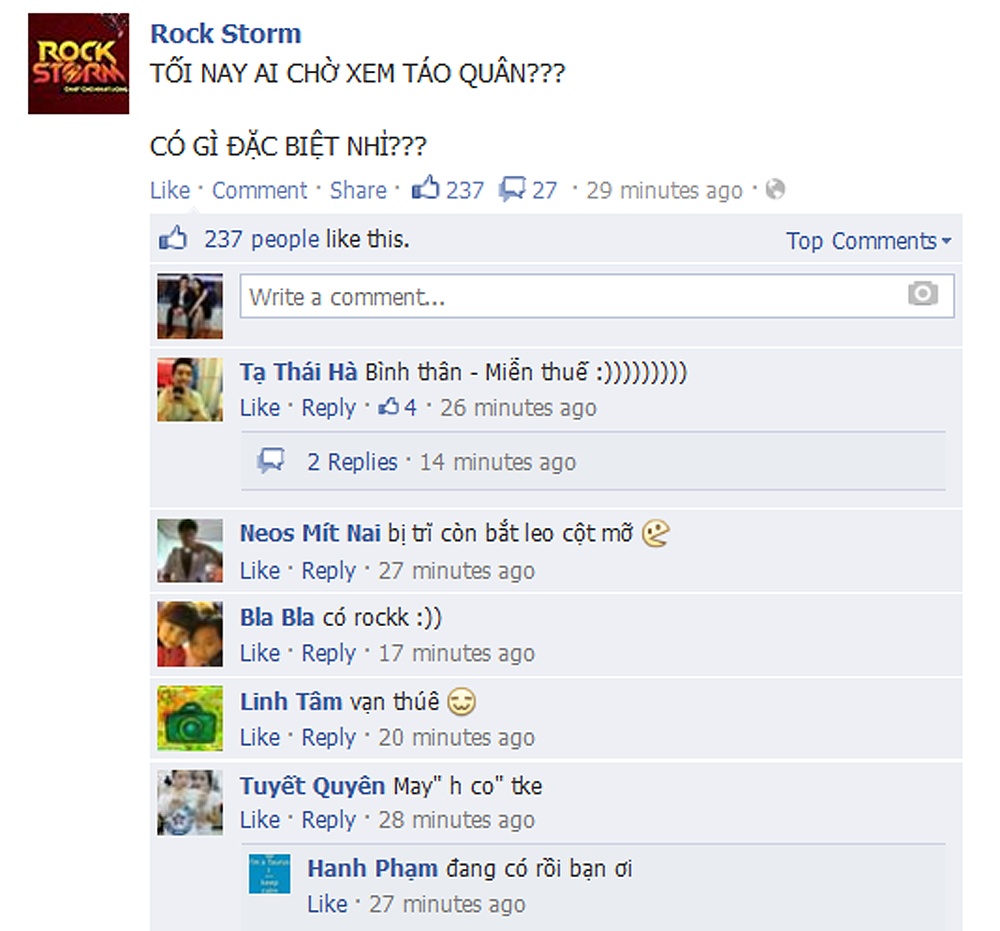The image size is (1000, 931).
Task: Open the Rock Storm page logo
Action: pyautogui.click(x=78, y=64)
